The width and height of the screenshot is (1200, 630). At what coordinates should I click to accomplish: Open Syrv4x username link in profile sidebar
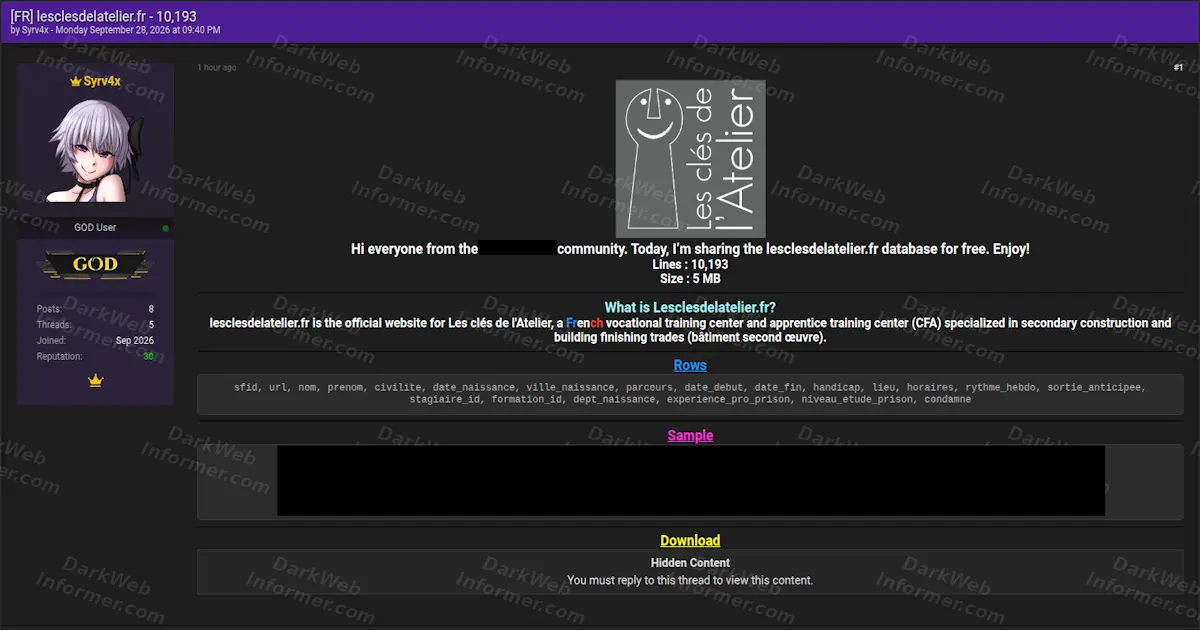tap(102, 82)
